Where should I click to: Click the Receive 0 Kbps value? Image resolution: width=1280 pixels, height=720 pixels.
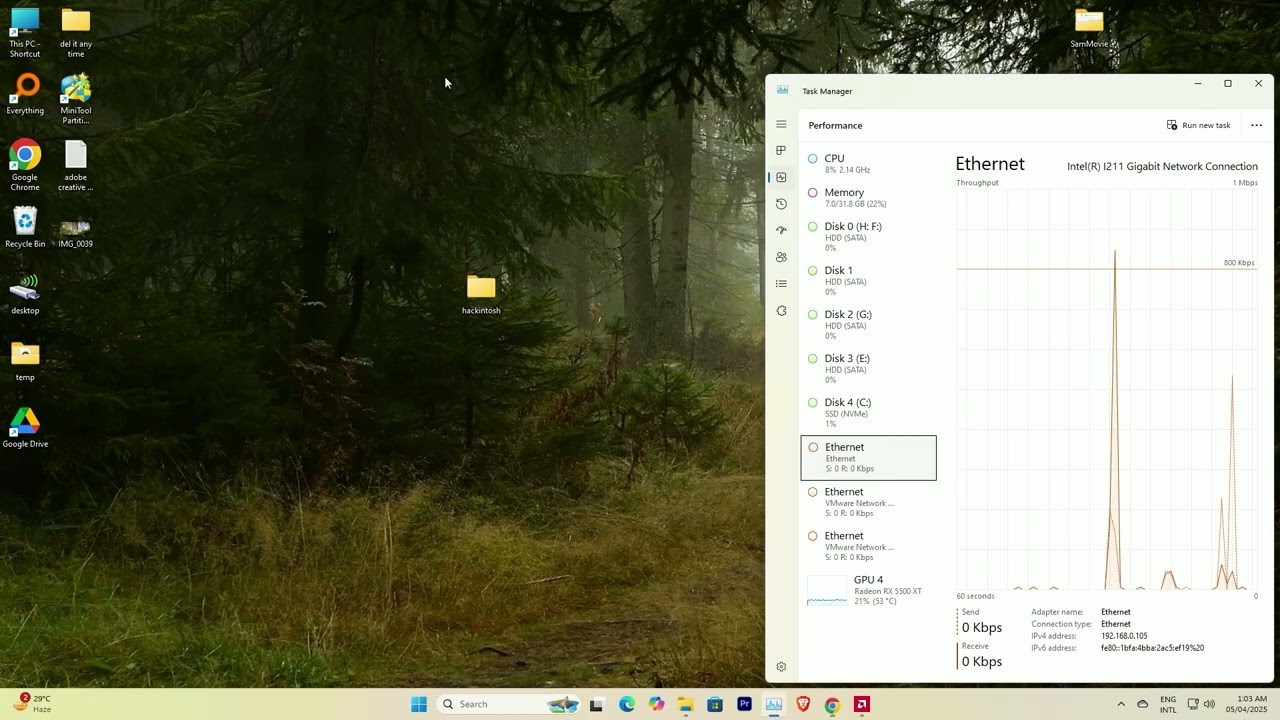pyautogui.click(x=981, y=662)
